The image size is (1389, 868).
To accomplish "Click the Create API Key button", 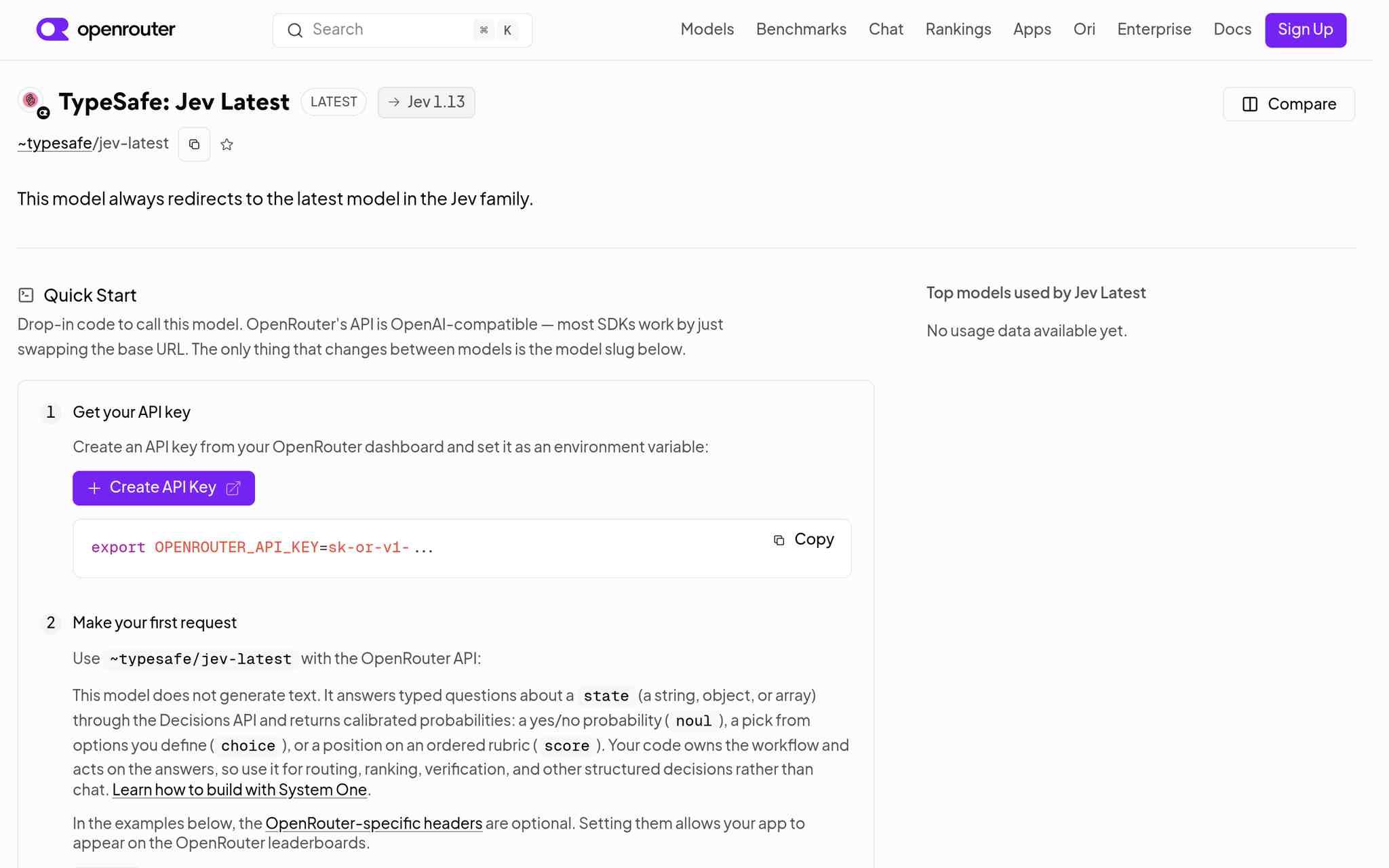I will tap(163, 488).
